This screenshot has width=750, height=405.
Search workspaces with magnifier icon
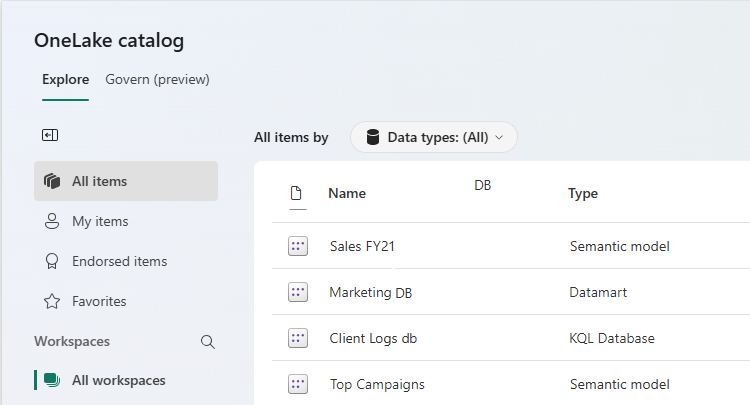pos(208,342)
